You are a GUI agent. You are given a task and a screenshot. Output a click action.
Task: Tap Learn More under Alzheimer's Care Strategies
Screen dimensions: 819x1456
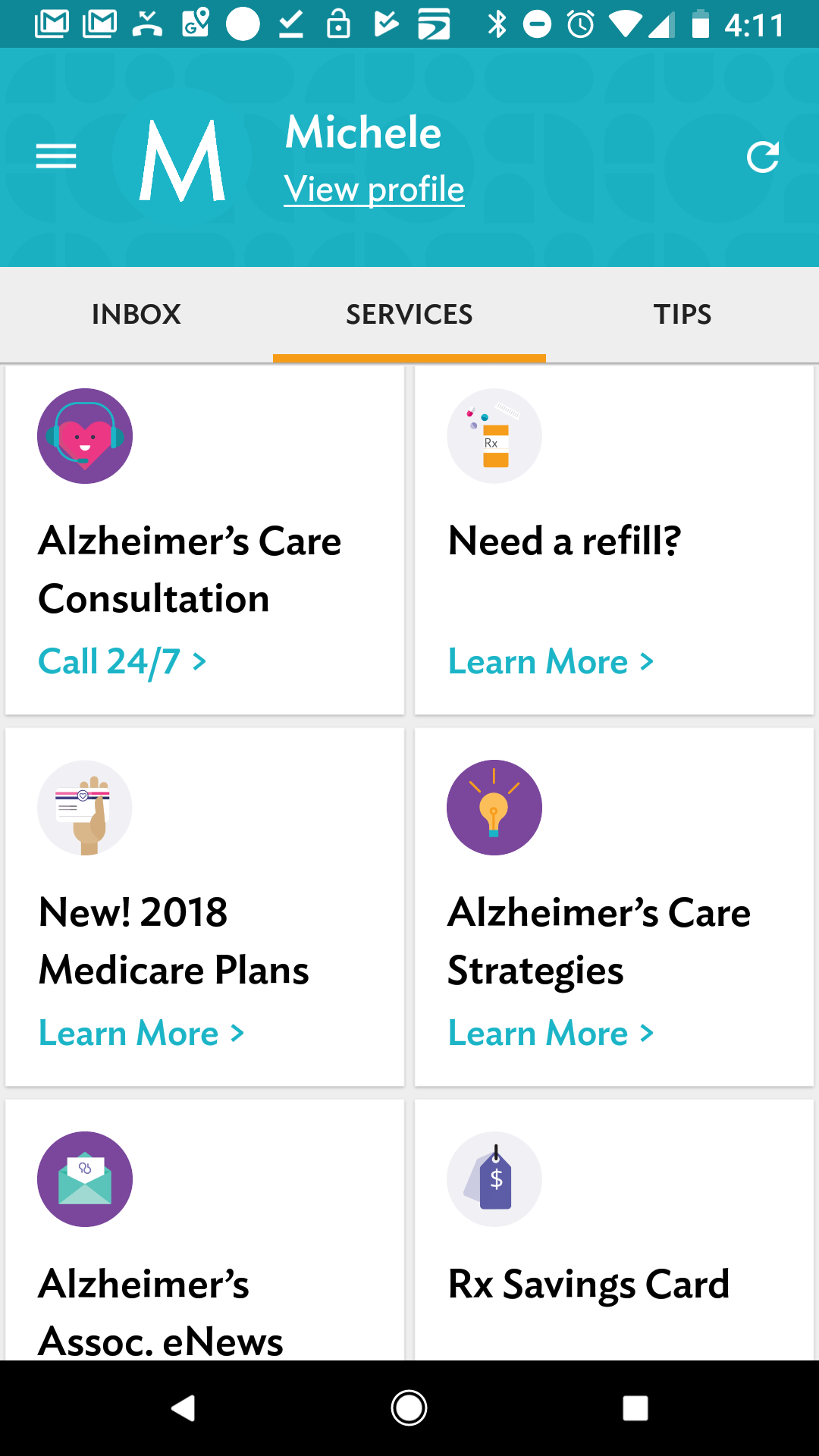tap(551, 1033)
